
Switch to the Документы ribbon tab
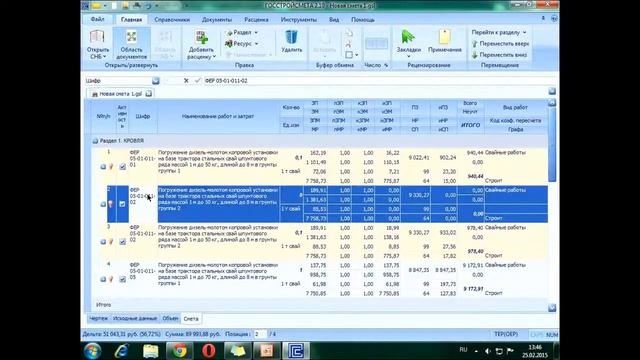[x=217, y=20]
